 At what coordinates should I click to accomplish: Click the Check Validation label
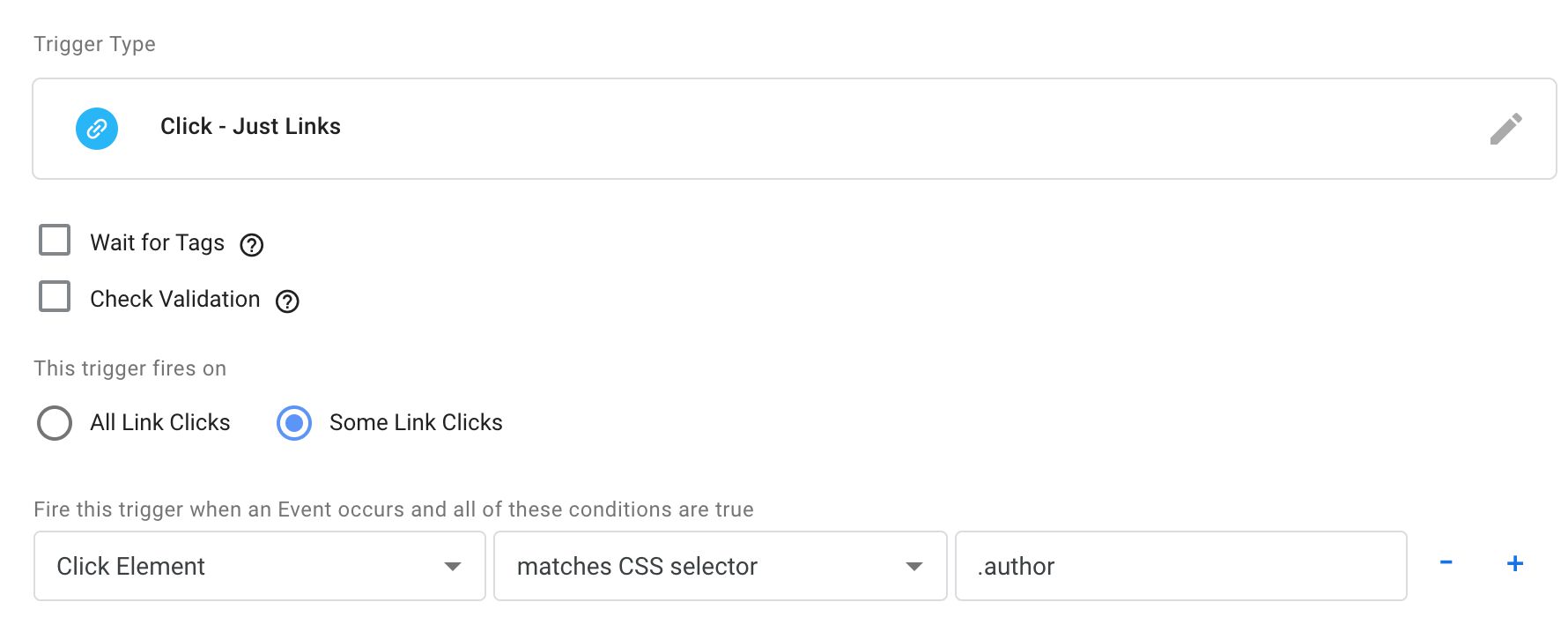tap(175, 299)
